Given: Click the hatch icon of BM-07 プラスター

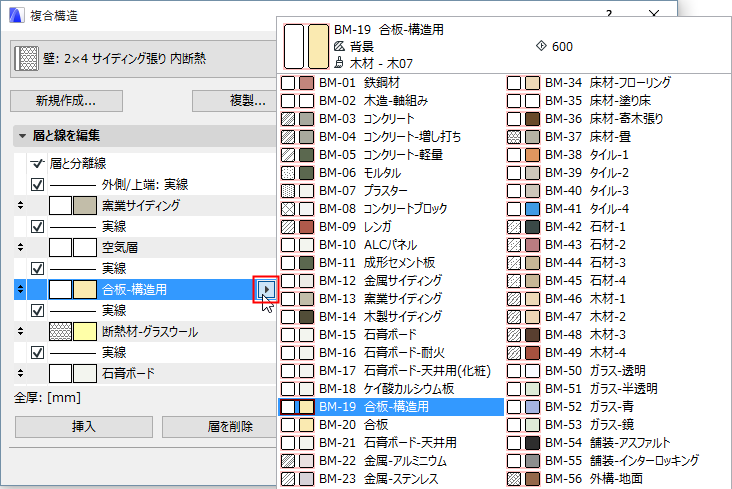Looking at the screenshot, I should 288,191.
